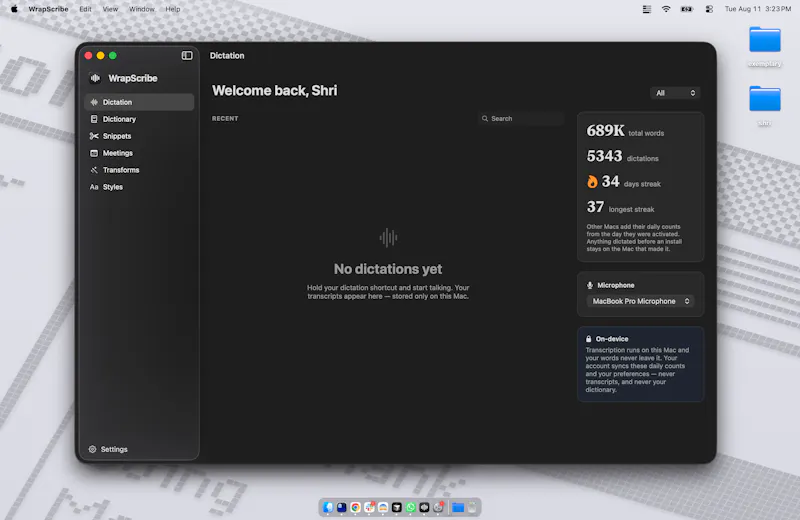Open the Styles section
The width and height of the screenshot is (800, 520).
coord(139,187)
